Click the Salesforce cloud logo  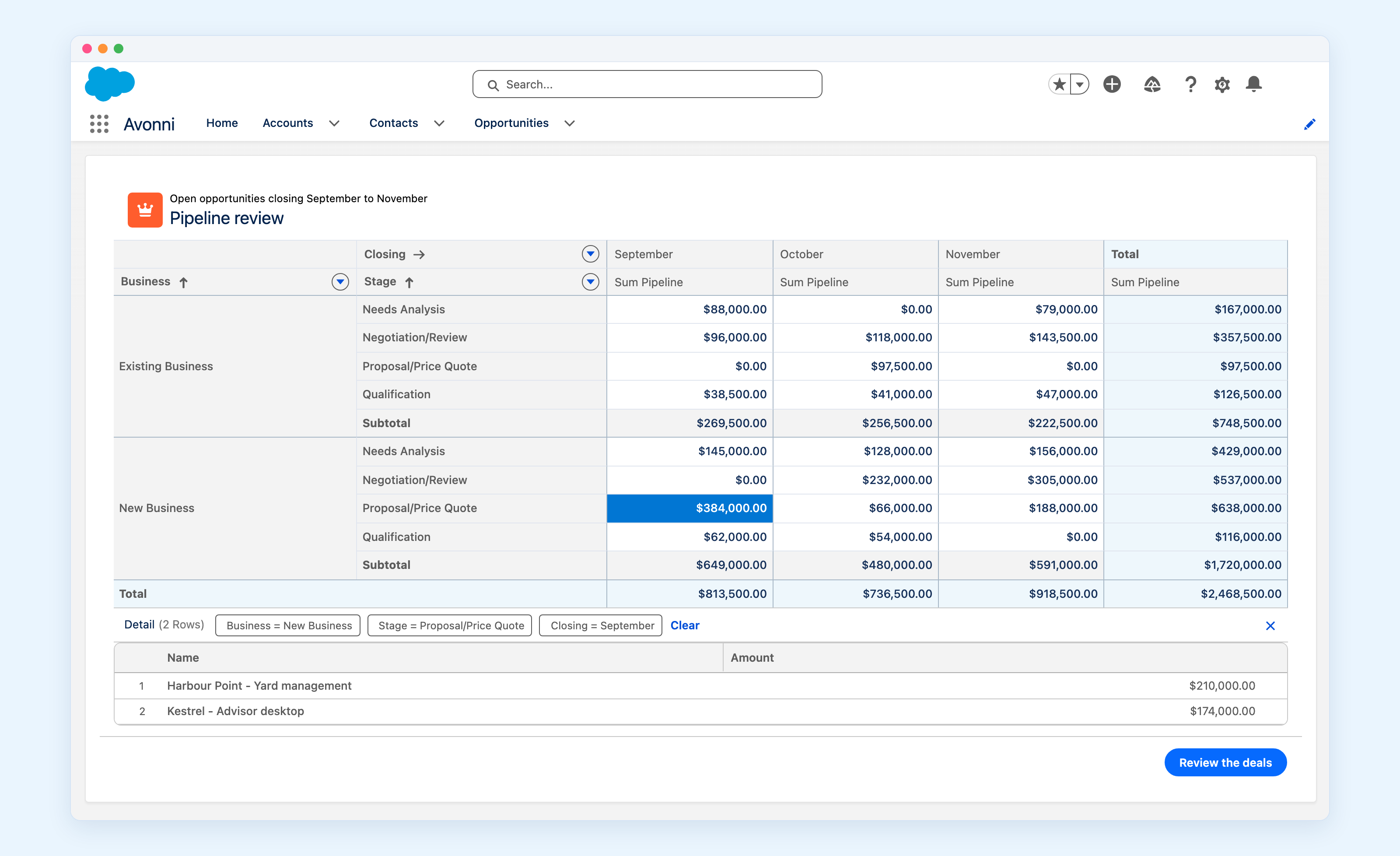110,84
